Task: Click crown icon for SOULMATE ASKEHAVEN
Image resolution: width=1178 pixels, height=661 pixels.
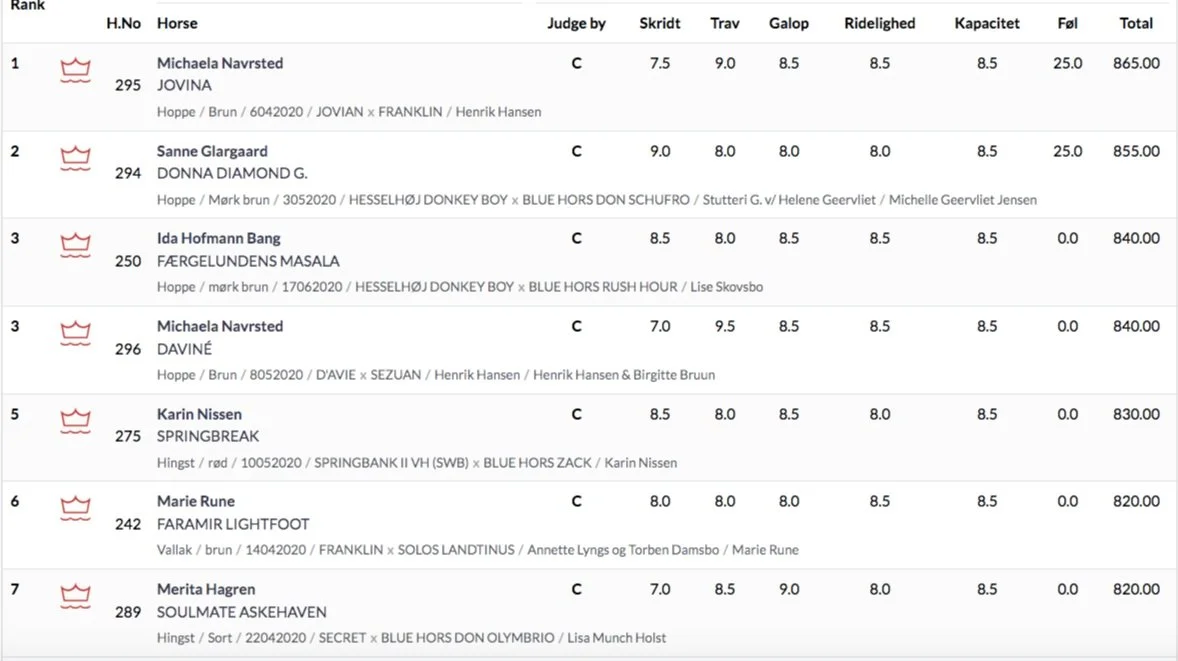Action: [x=75, y=596]
